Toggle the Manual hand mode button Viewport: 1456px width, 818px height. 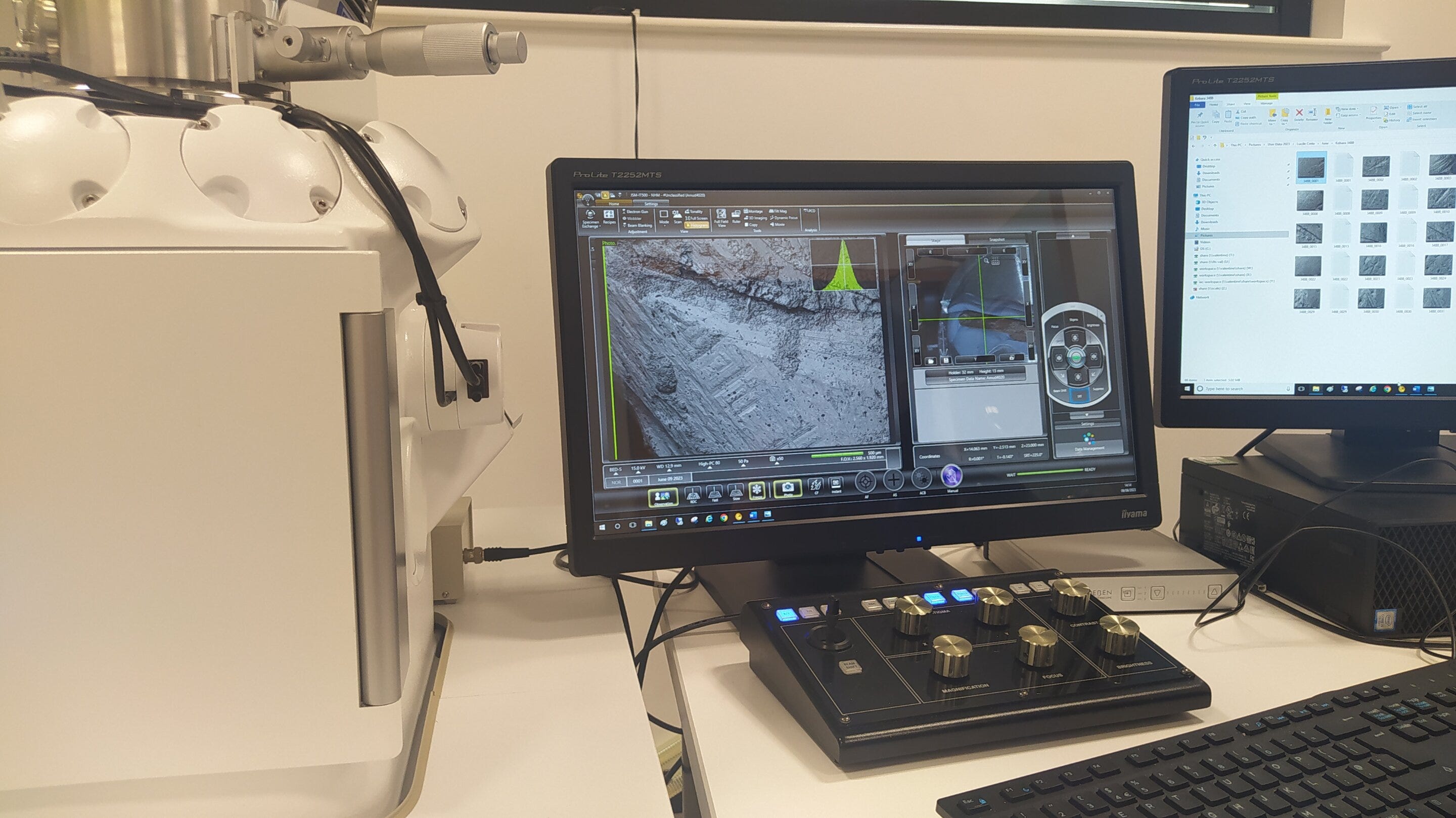(952, 477)
